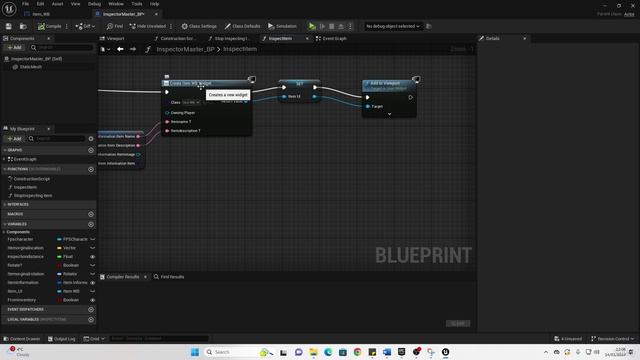This screenshot has height=360, width=640.
Task: Click Add button in My Blueprint panel
Action: point(14,138)
